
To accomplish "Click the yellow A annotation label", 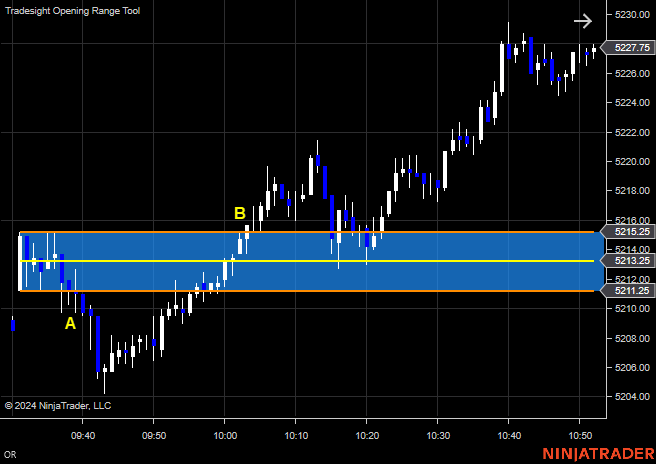I will point(70,323).
